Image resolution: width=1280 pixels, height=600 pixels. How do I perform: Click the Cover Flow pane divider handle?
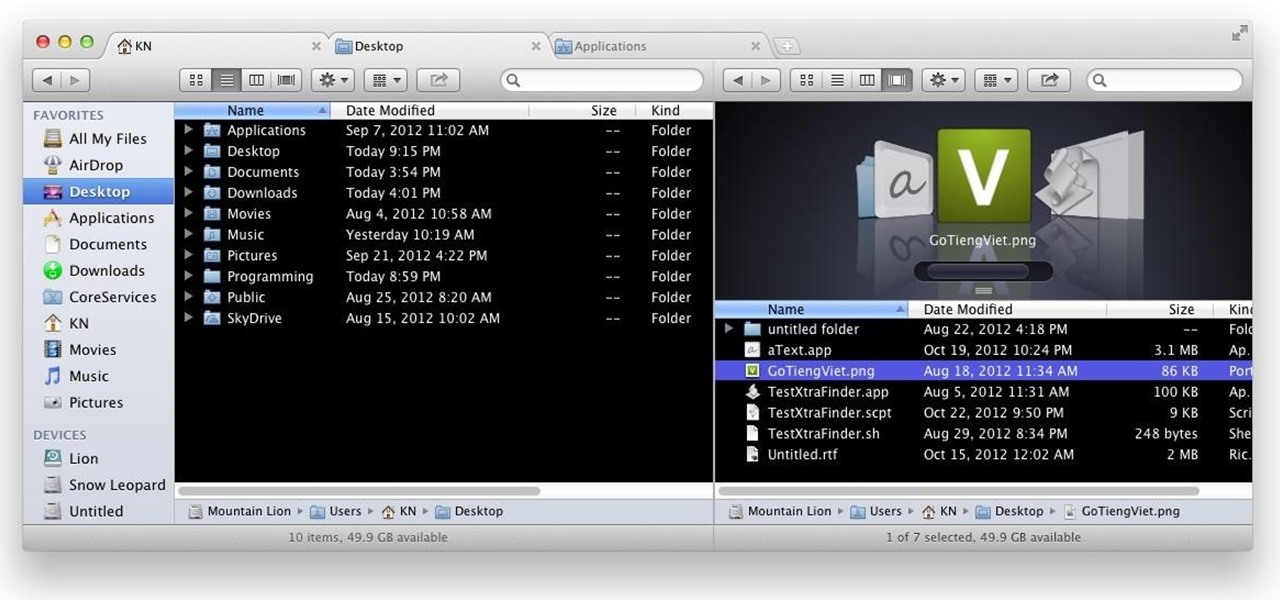(x=984, y=291)
